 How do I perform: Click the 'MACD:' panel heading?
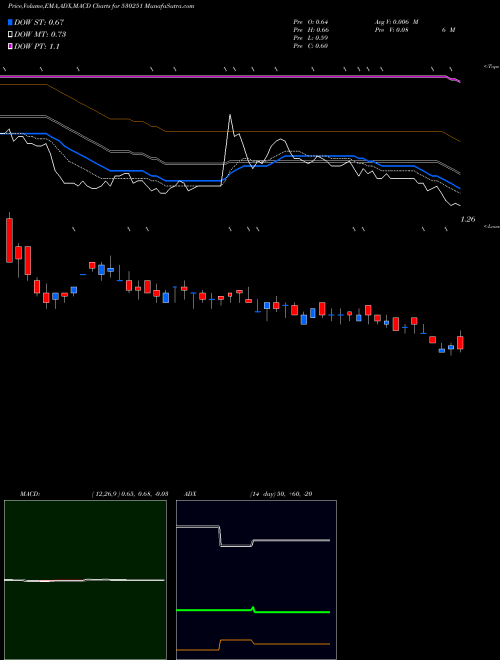tap(30, 494)
